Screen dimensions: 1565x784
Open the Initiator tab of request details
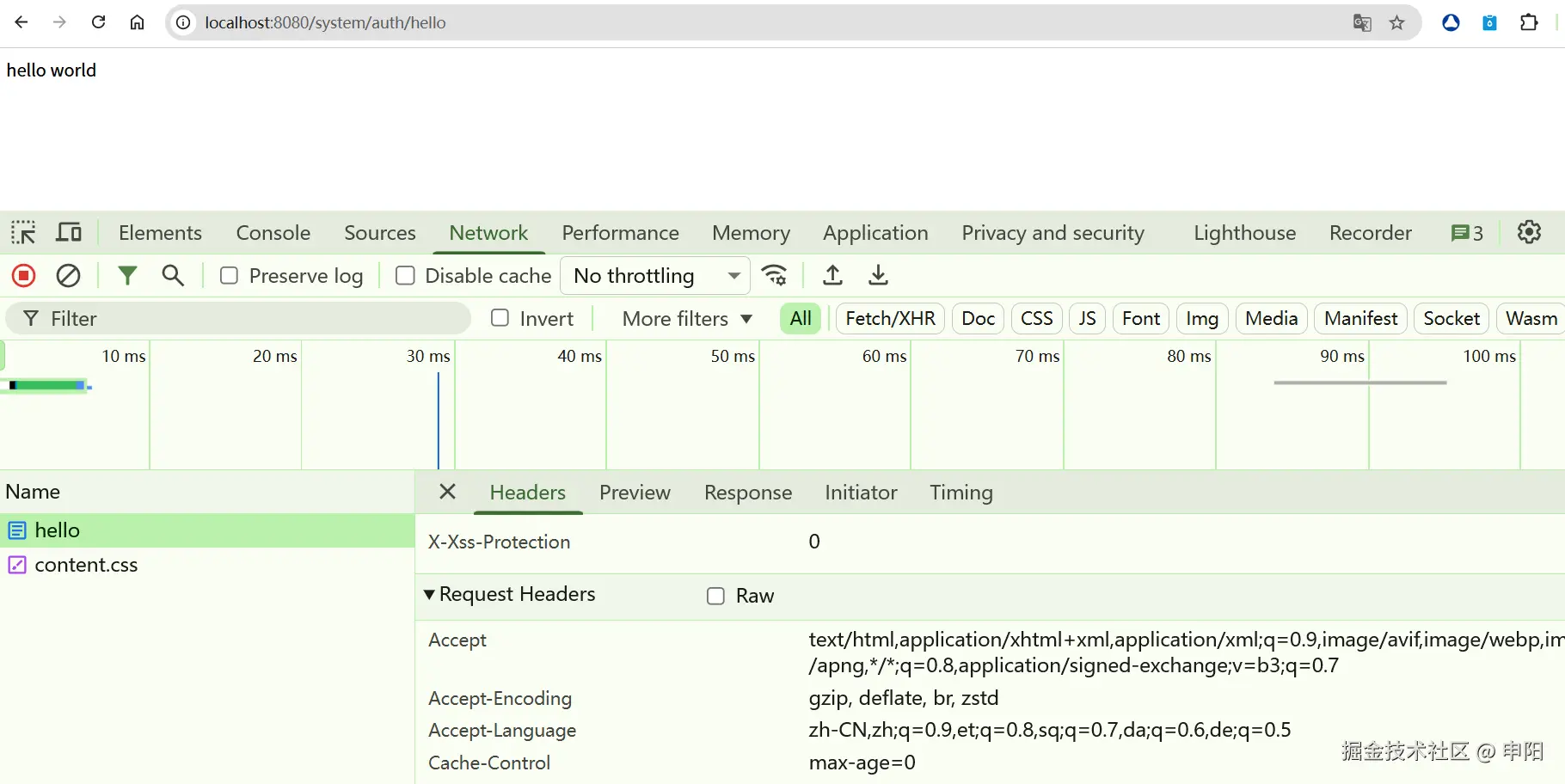pos(861,493)
